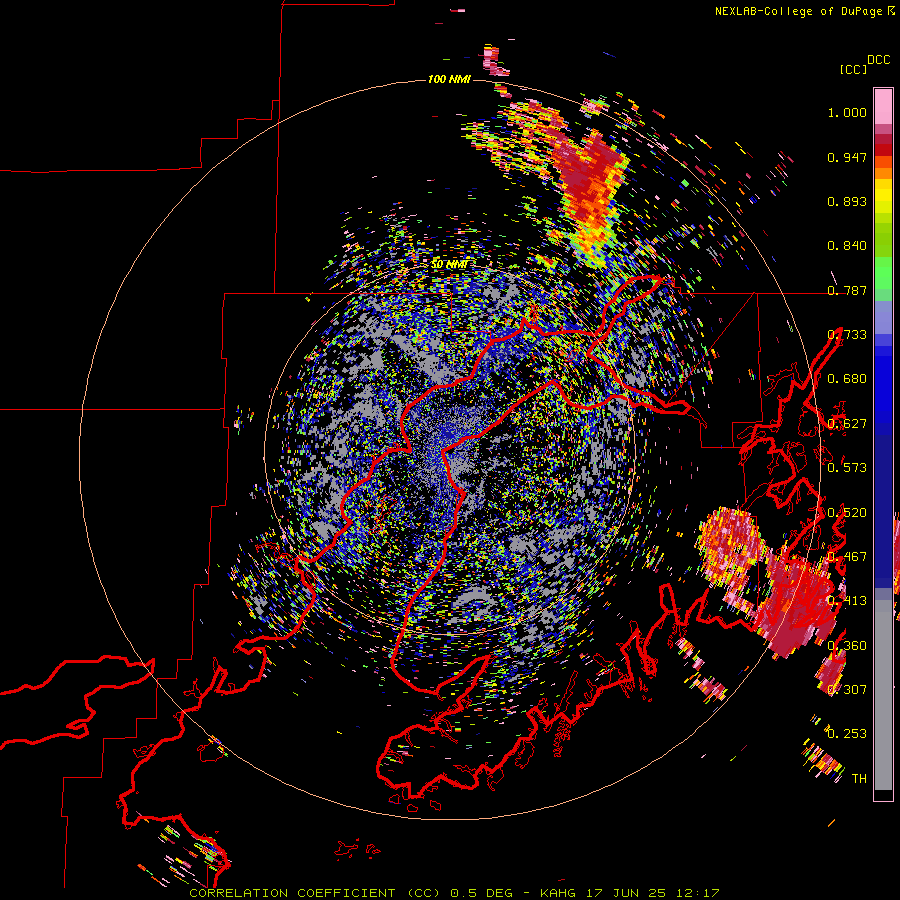Pick the light pink swatch beside 1.000

[883, 106]
